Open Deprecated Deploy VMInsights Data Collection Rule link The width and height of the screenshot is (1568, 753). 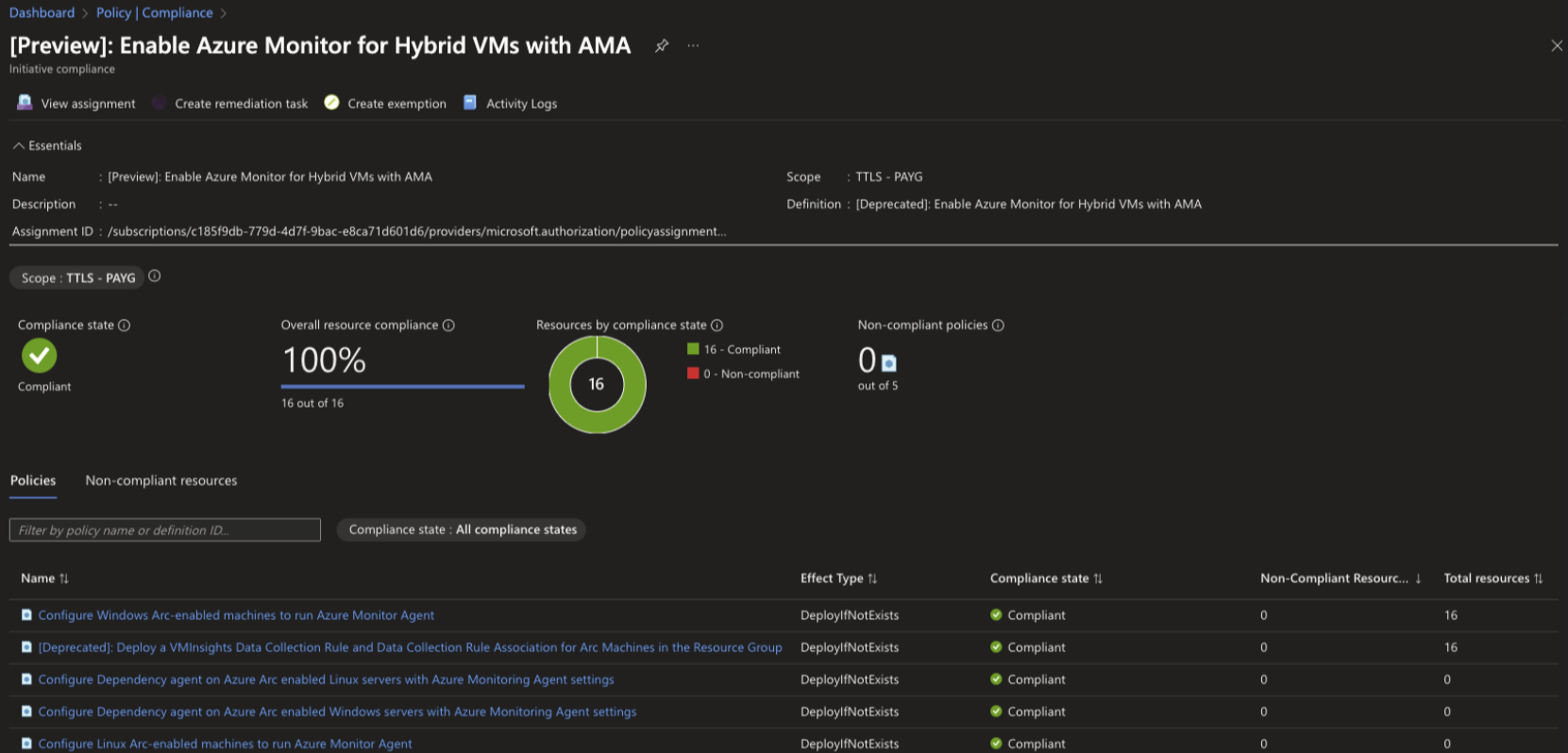pyautogui.click(x=410, y=647)
